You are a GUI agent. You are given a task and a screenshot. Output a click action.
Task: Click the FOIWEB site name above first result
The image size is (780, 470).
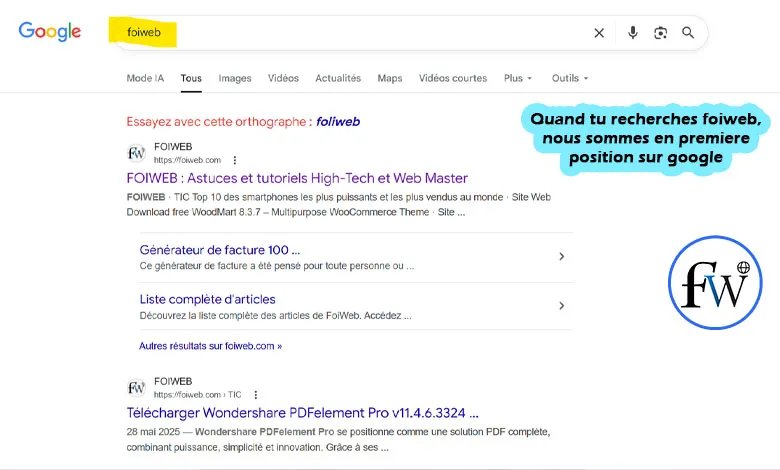pyautogui.click(x=173, y=147)
